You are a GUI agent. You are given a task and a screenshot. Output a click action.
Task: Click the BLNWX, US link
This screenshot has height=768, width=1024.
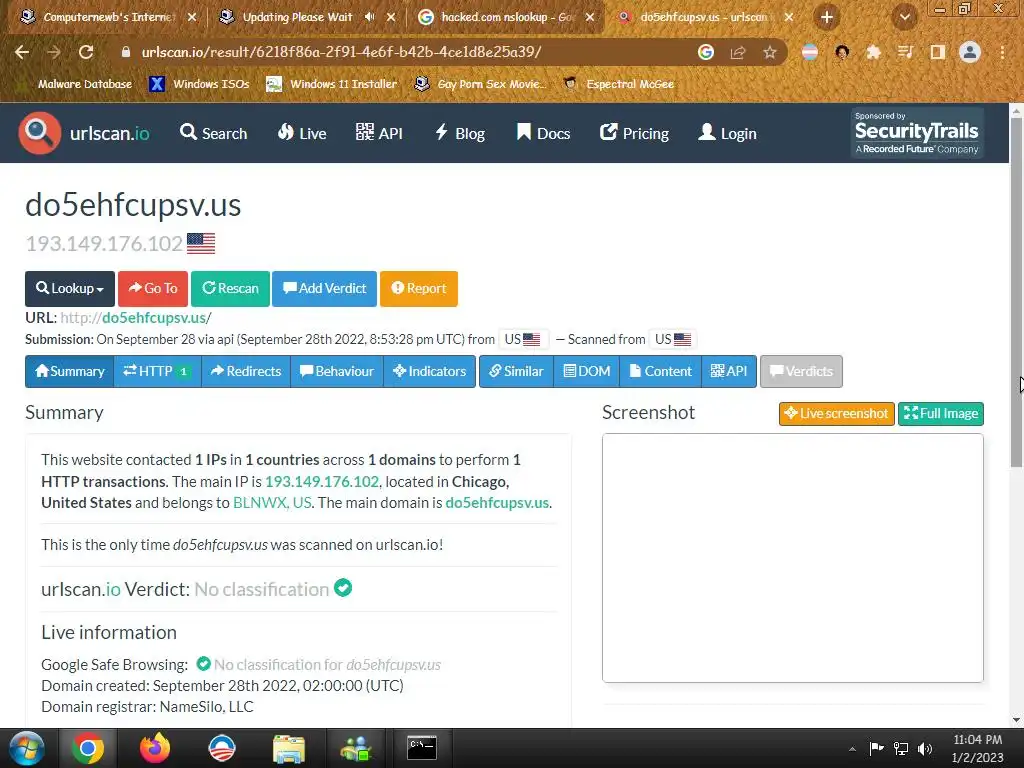tap(272, 503)
